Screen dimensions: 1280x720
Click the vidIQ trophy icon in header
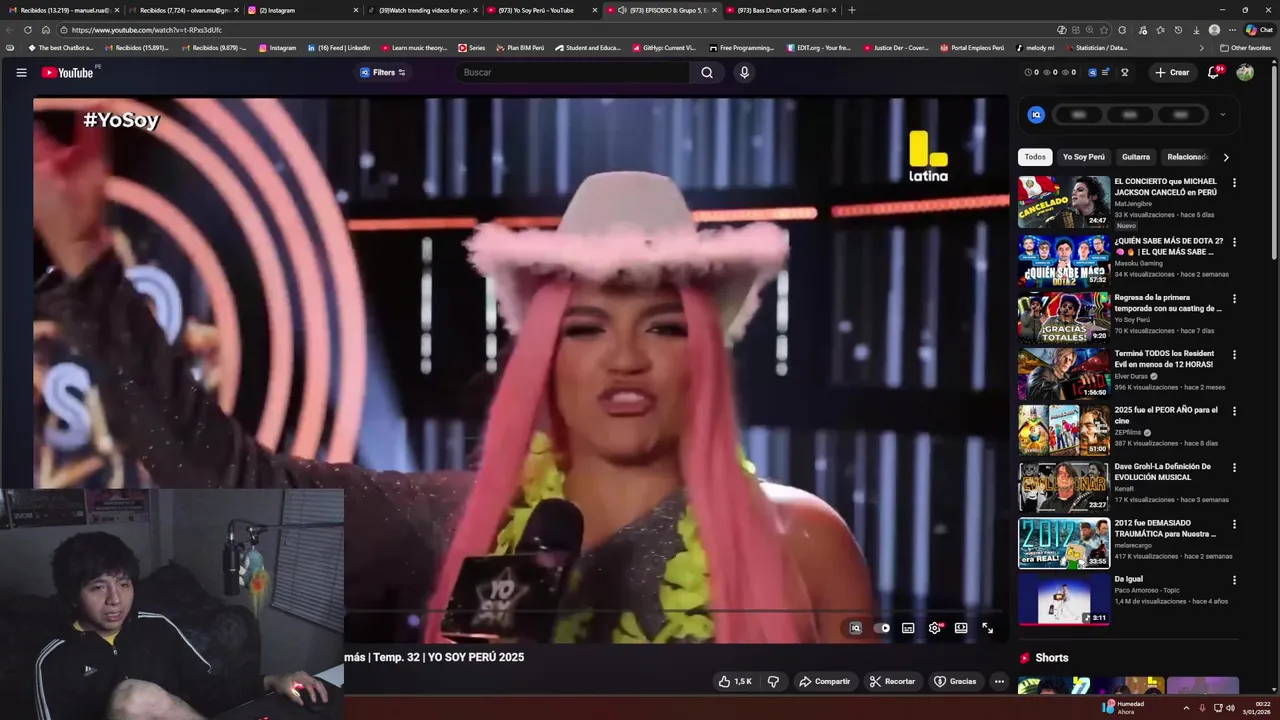tap(1124, 72)
